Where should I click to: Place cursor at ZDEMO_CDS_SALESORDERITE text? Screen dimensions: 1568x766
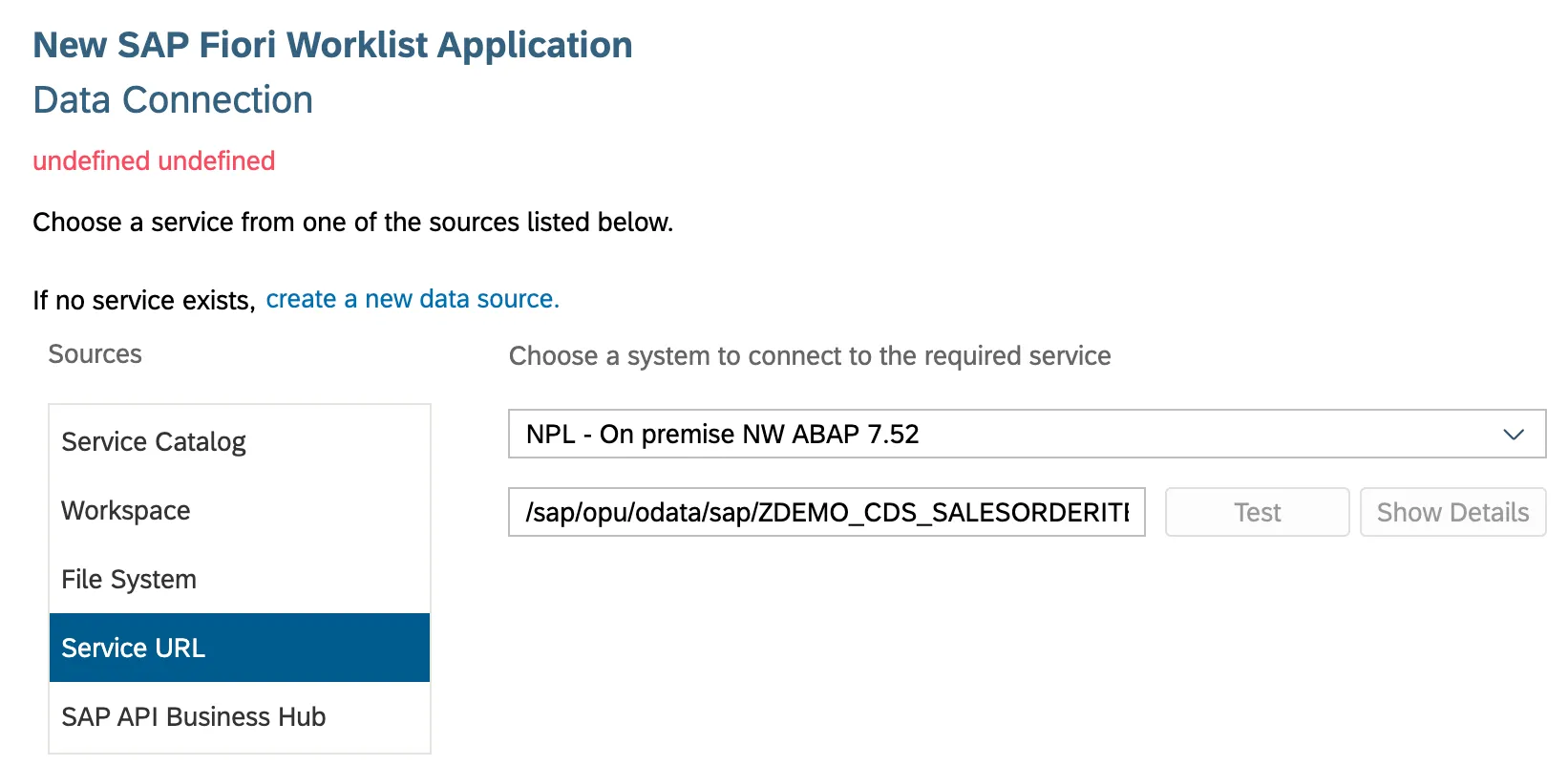(x=943, y=513)
